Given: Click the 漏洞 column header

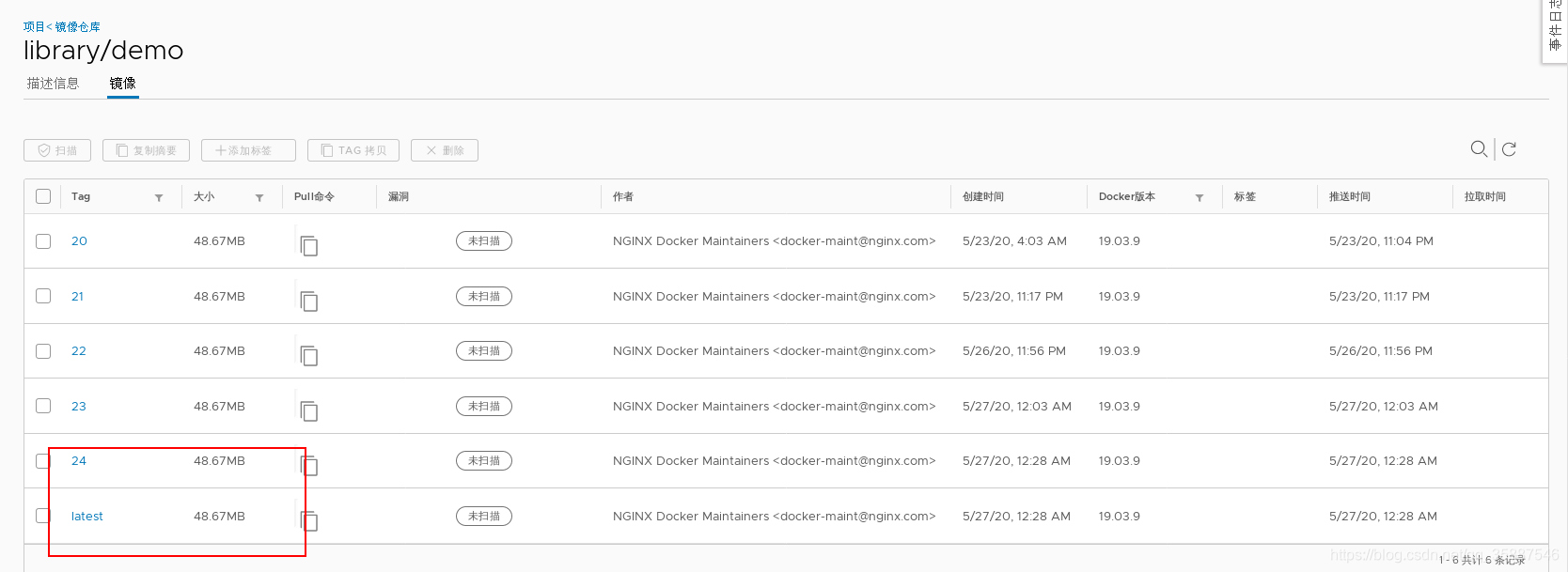Looking at the screenshot, I should coord(399,196).
